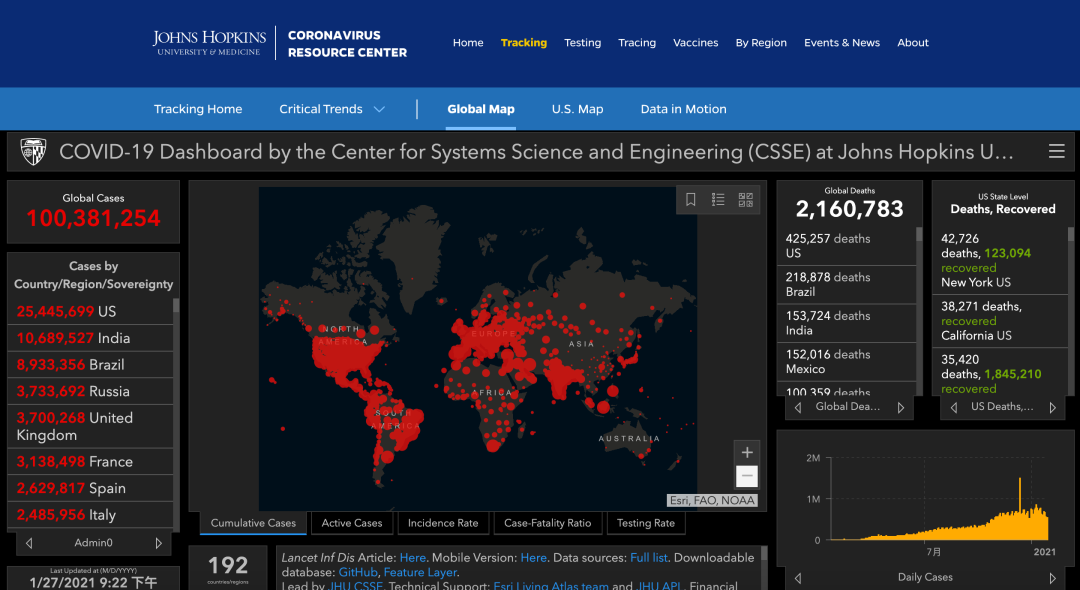Click the Johns Hopkins University logo
1080x590 pixels.
(209, 43)
